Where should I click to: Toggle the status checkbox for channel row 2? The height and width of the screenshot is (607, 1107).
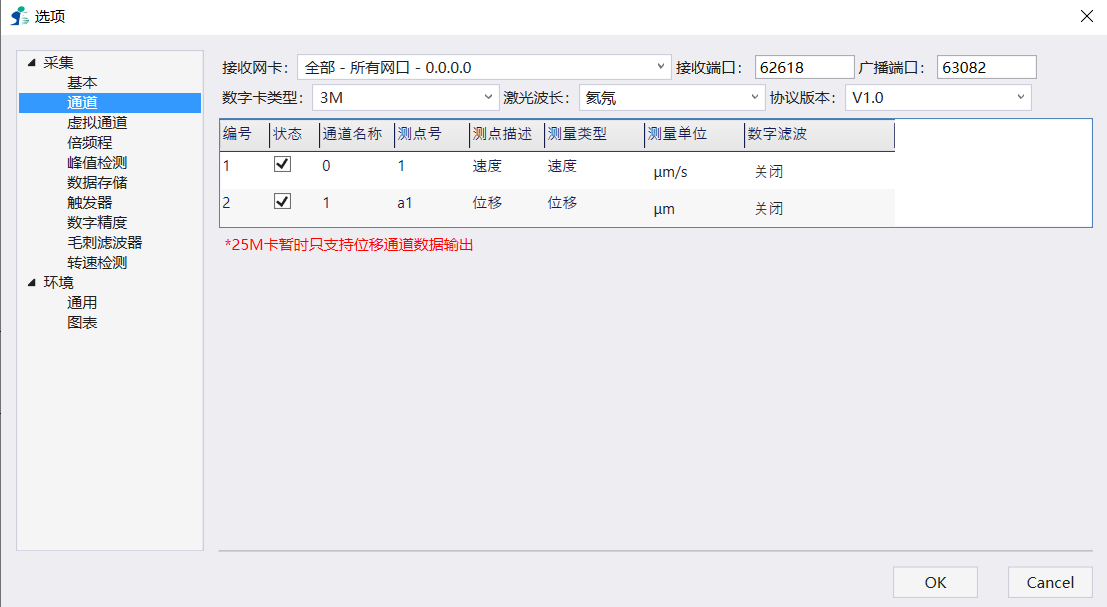point(282,201)
